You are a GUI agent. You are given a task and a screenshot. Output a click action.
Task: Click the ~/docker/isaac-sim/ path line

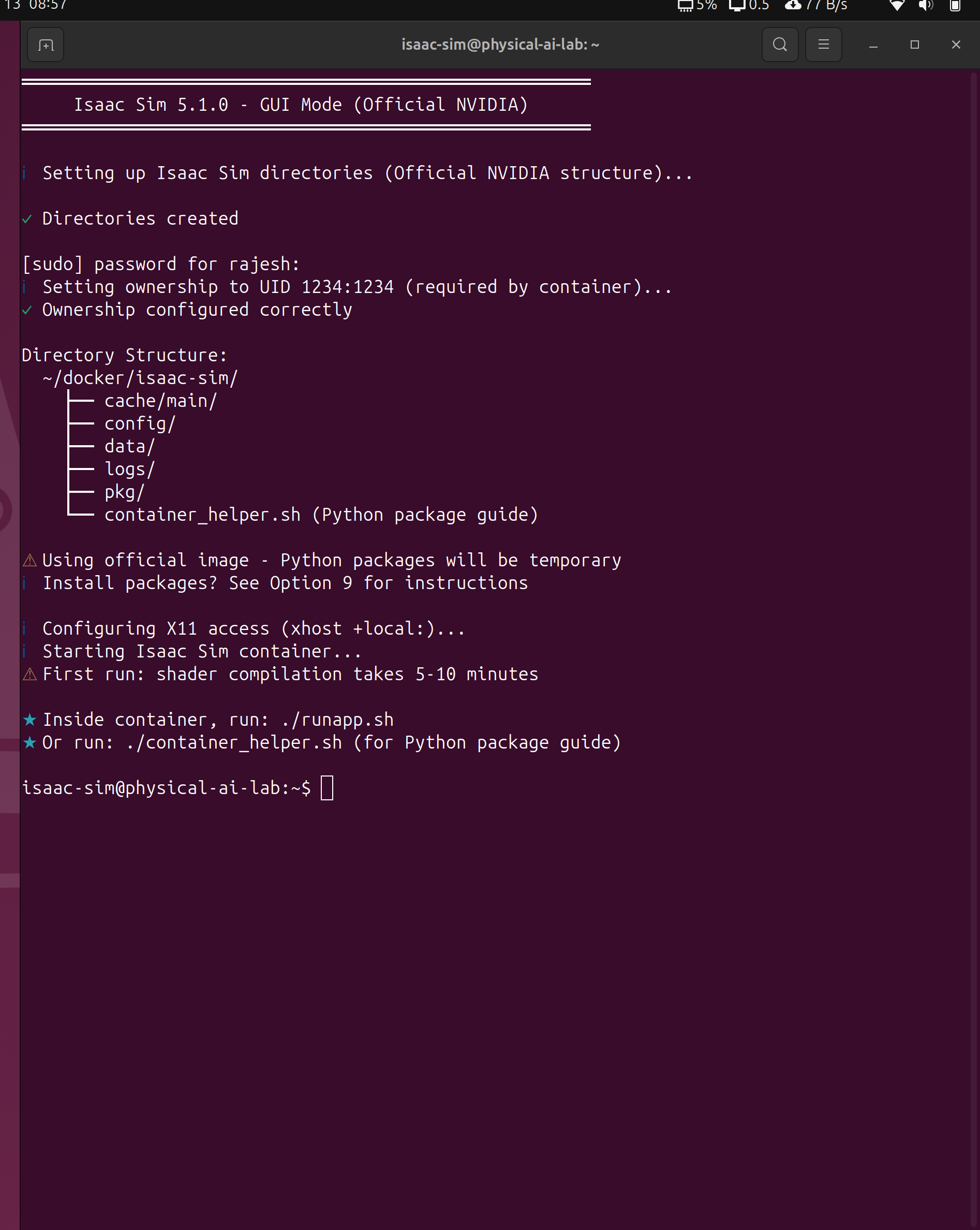click(x=140, y=378)
